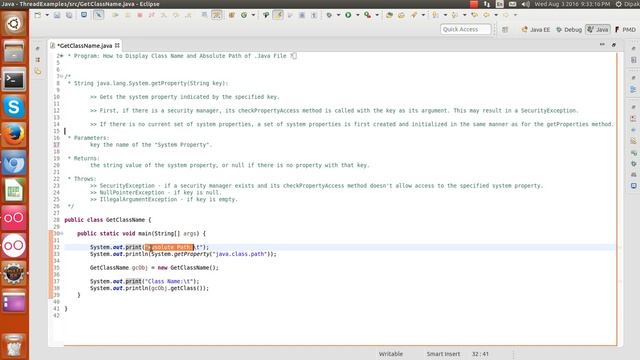
Task: Click into the Quick Access field
Action: pyautogui.click(x=465, y=29)
